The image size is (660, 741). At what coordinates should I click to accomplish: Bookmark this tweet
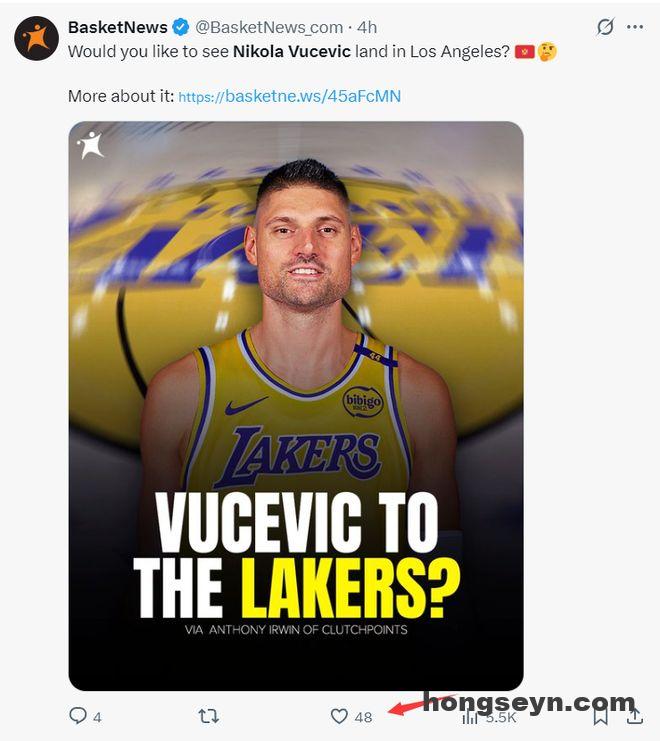[600, 716]
